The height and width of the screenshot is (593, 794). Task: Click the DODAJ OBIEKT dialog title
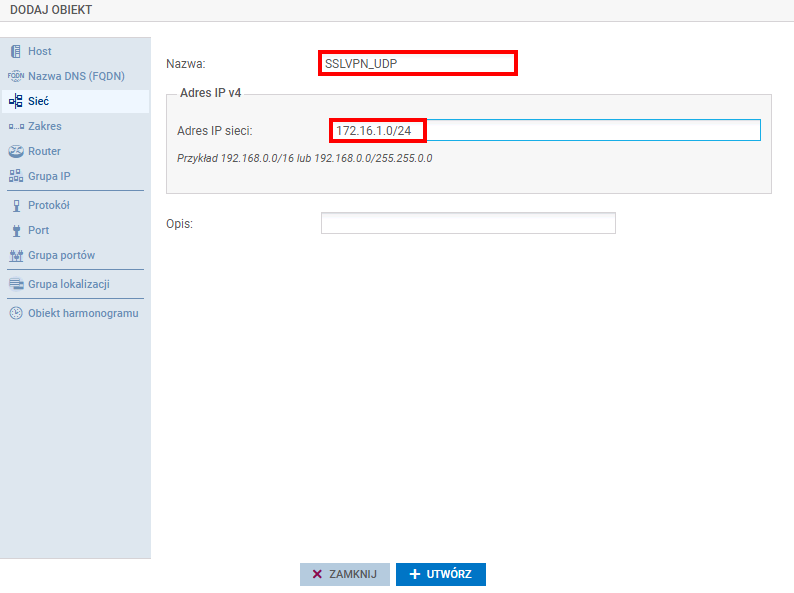coord(51,10)
